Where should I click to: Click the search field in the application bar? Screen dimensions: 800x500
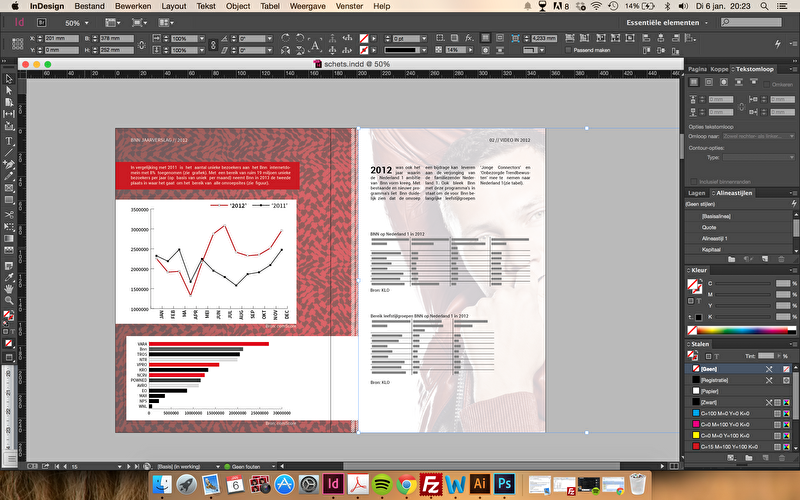751,22
